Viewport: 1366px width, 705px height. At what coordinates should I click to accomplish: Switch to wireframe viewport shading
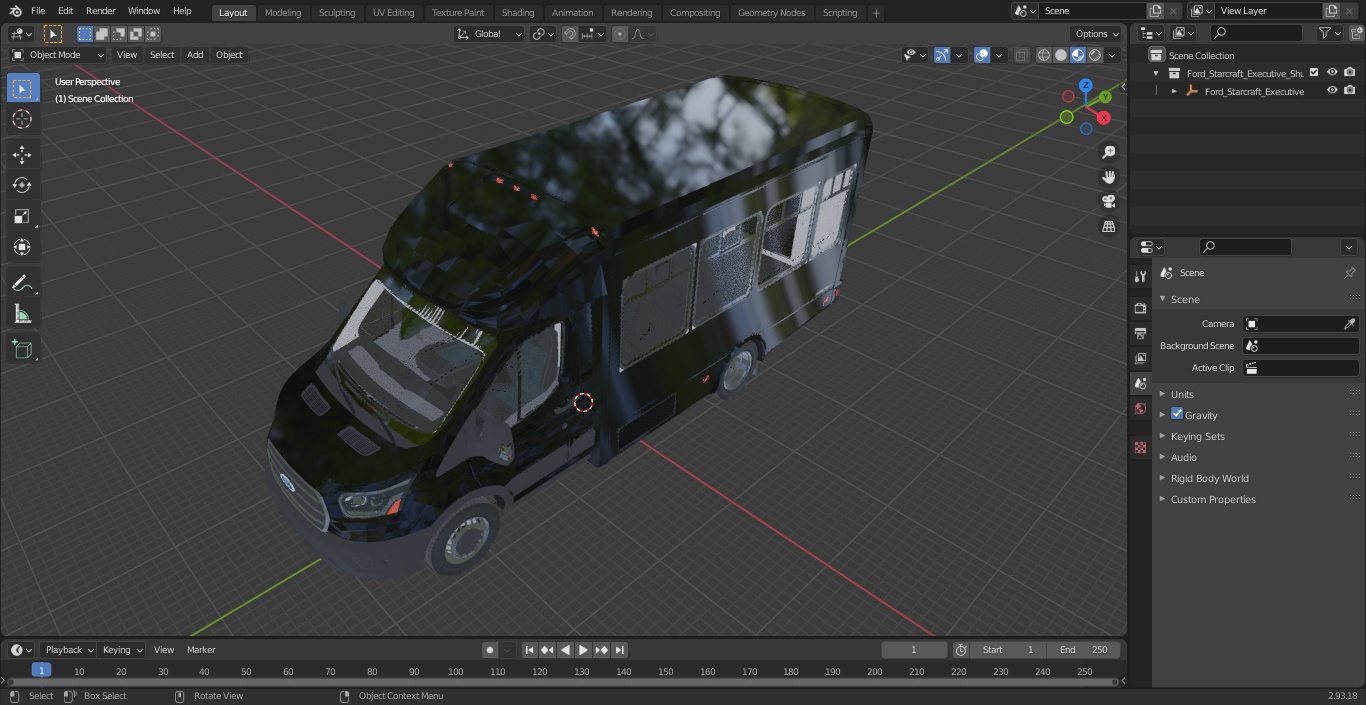1044,55
